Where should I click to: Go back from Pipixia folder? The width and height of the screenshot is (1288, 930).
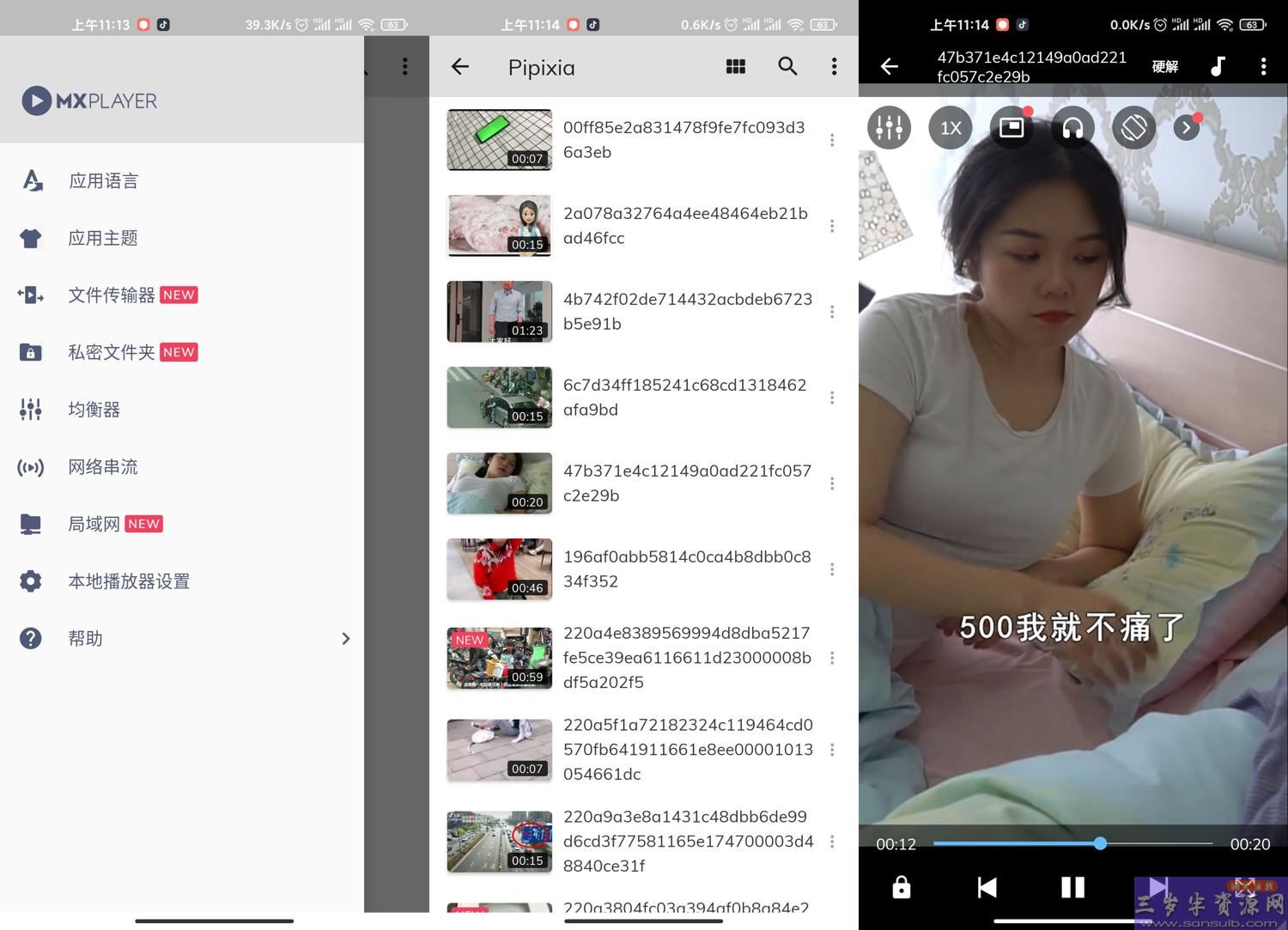pyautogui.click(x=460, y=66)
